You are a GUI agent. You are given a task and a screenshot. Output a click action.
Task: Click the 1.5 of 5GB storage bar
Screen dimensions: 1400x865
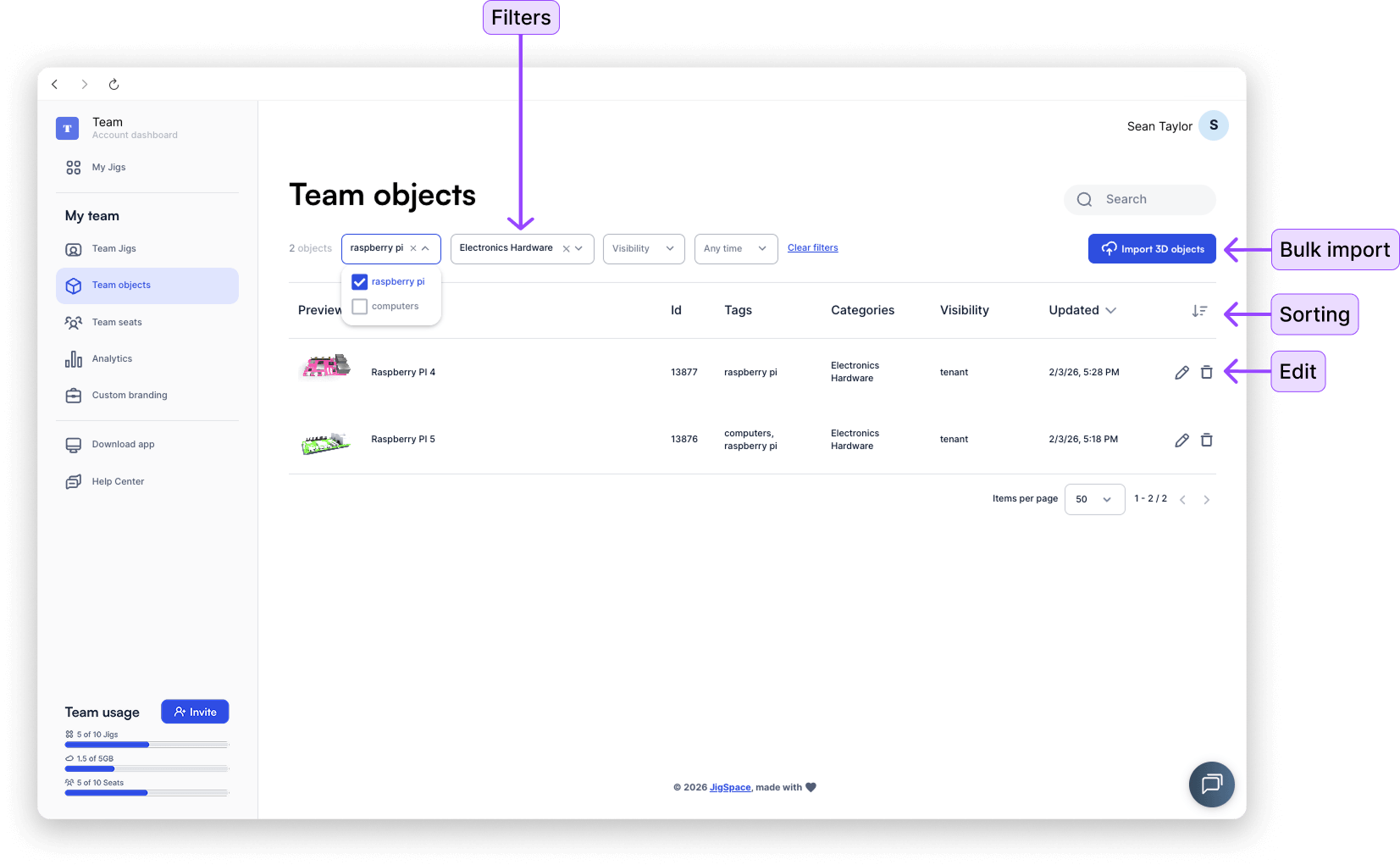point(147,769)
